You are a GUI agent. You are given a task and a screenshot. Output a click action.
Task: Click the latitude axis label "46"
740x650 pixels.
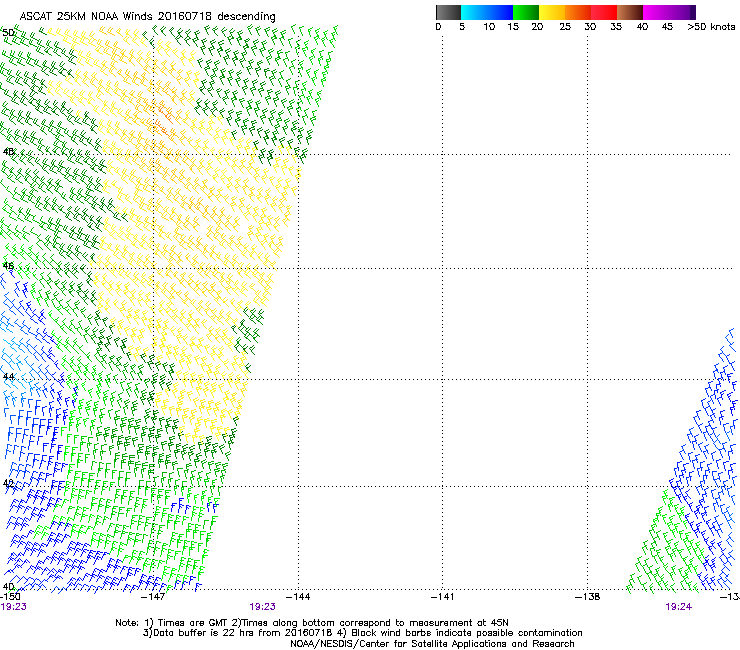[8, 266]
